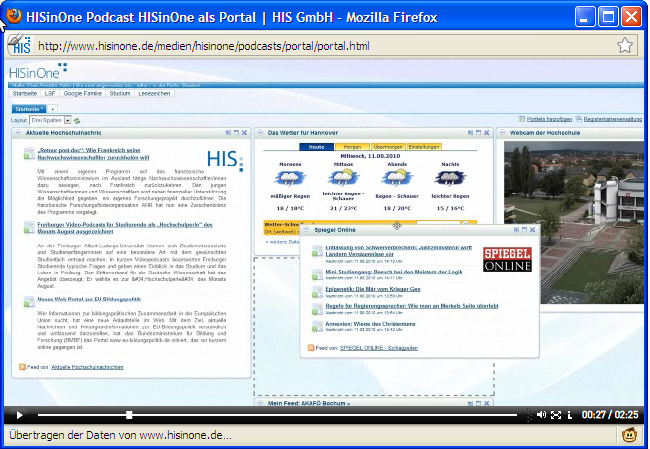Open settings icon of Wetter für Hannover portlet
Image resolution: width=650 pixels, height=449 pixels.
[x=470, y=133]
